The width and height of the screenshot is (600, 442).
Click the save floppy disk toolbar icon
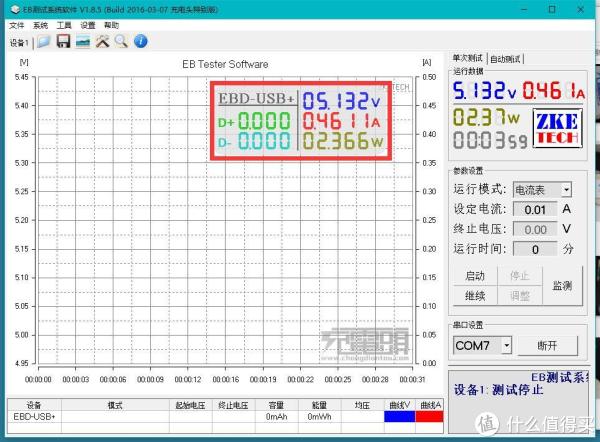click(x=63, y=41)
